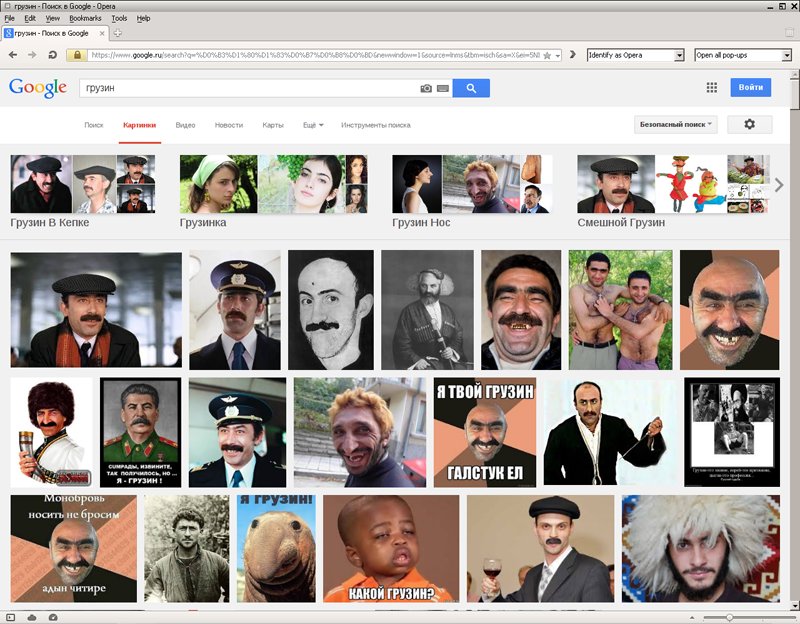Open the Я ГРУЗИН! seal thumbnail
800x624 pixels.
pyautogui.click(x=276, y=548)
